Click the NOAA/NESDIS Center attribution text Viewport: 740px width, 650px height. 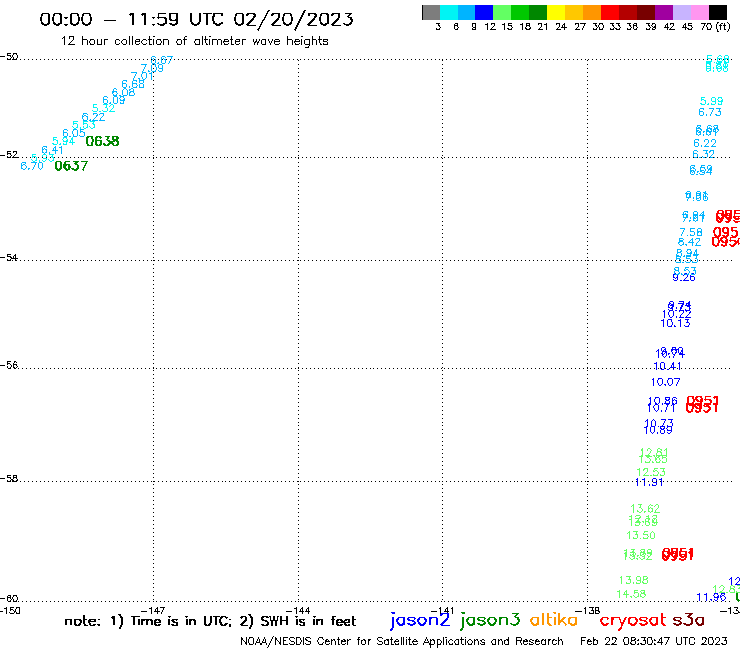tap(402, 641)
